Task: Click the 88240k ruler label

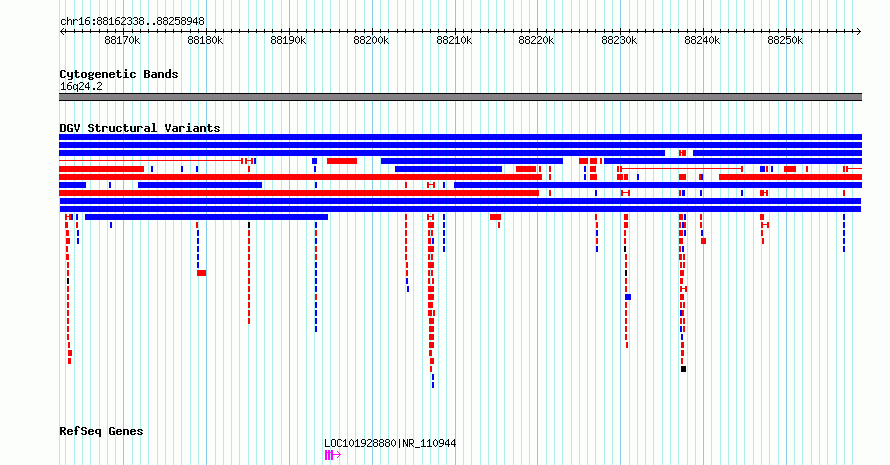Action: [x=703, y=40]
